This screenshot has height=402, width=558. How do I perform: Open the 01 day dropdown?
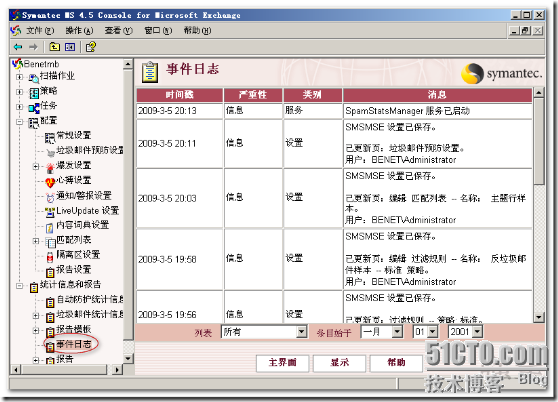(x=432, y=332)
